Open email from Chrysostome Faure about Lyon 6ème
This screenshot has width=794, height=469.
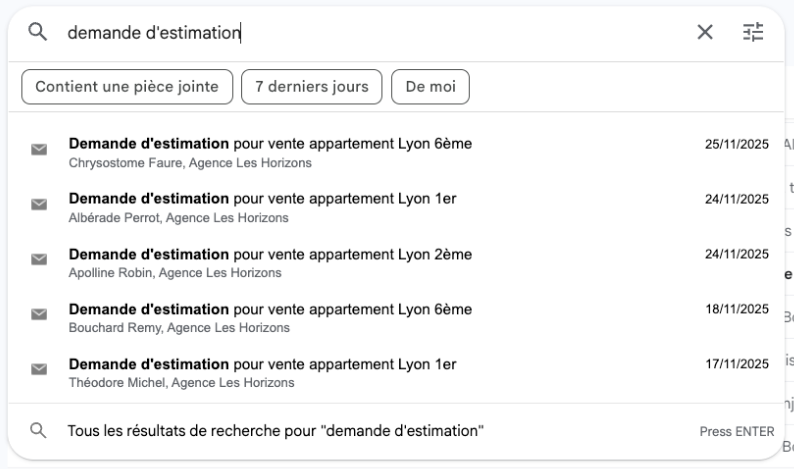270,152
